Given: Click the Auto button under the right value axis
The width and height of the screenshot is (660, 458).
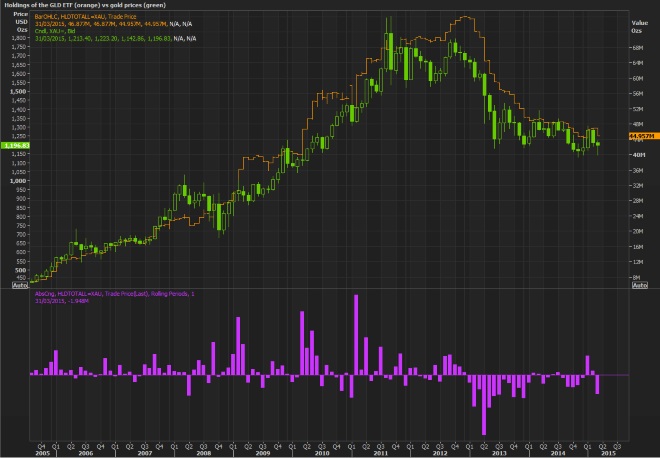Looking at the screenshot, I should click(x=640, y=285).
